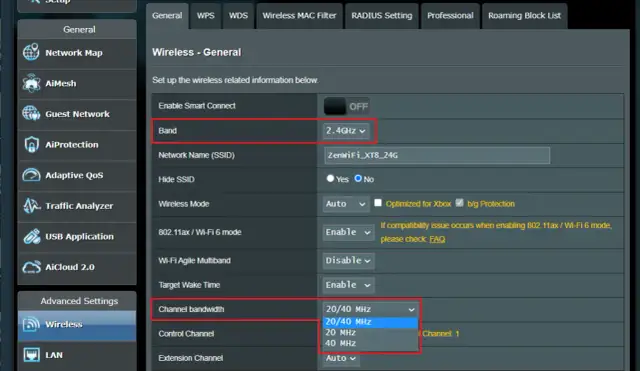Viewport: 640px width, 371px height.
Task: Switch to the WDS tab
Action: click(238, 16)
